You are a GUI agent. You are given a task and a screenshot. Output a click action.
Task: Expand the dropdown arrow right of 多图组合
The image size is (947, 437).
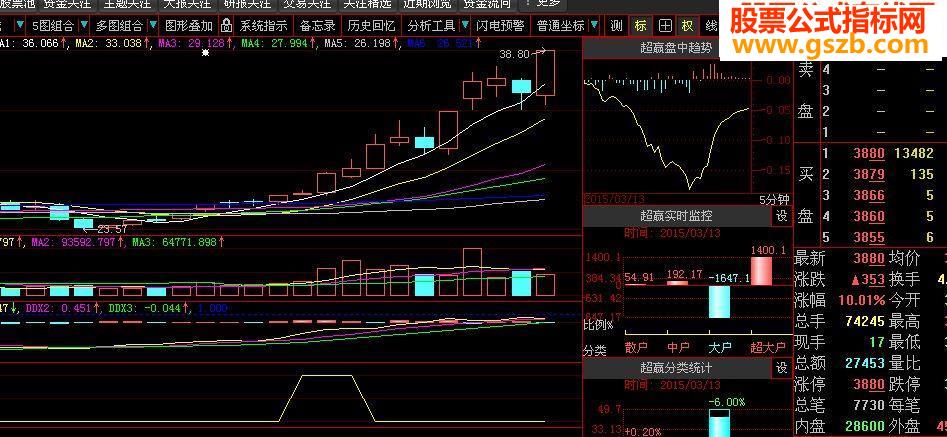tap(153, 25)
